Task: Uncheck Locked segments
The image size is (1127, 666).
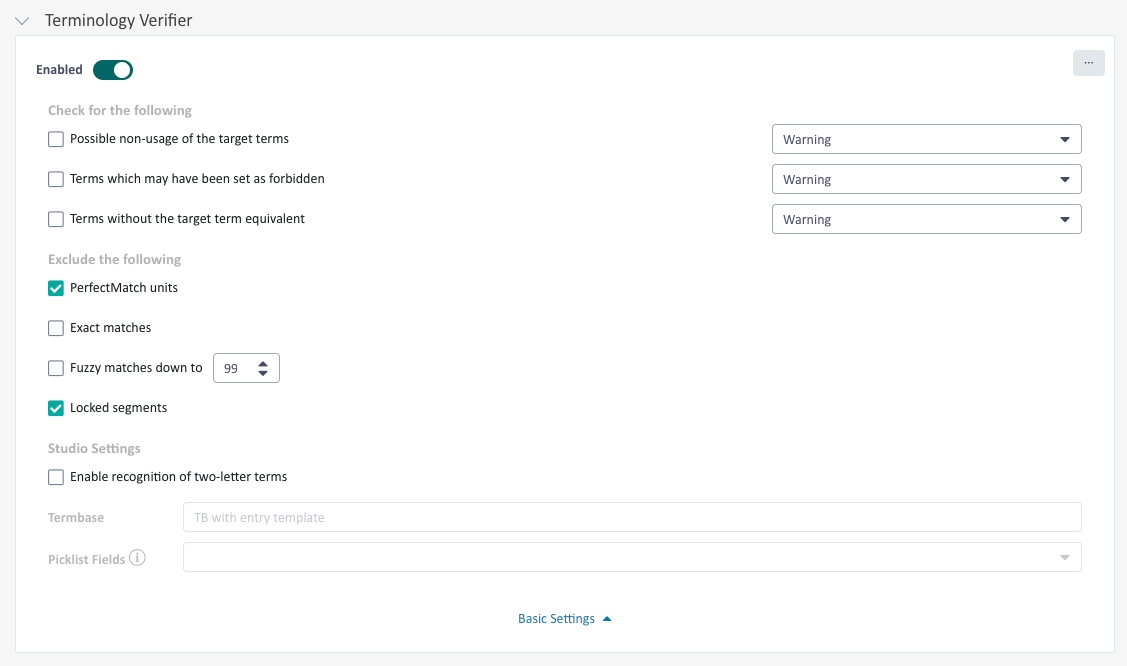Action: (56, 408)
